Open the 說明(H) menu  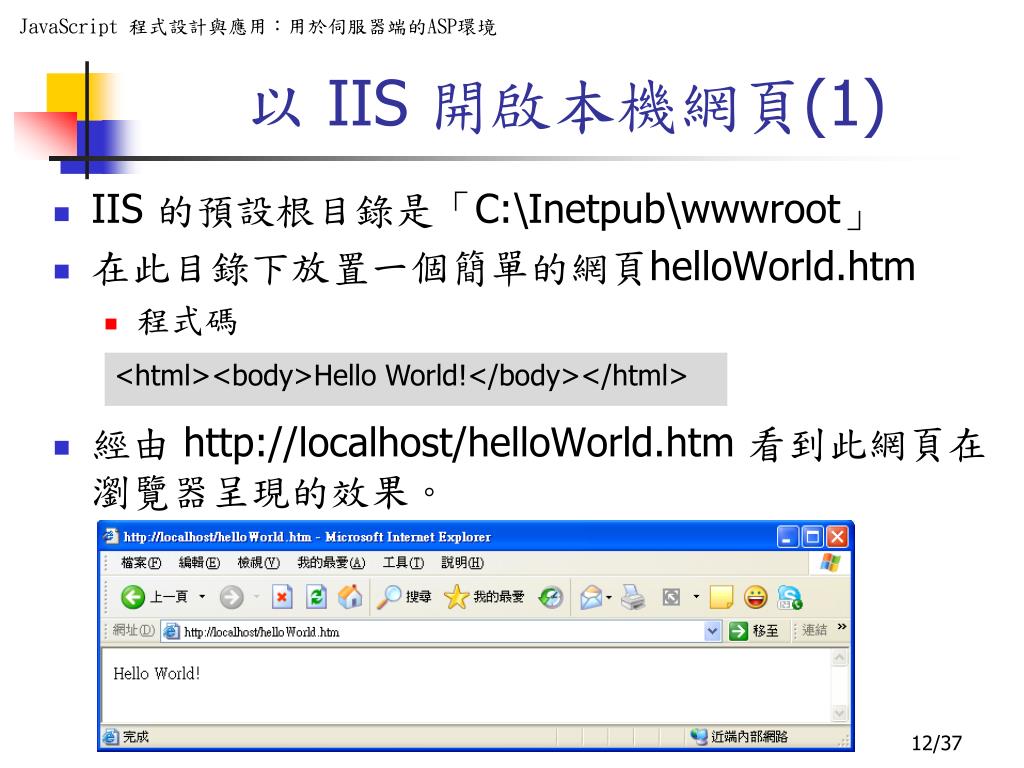(x=462, y=563)
